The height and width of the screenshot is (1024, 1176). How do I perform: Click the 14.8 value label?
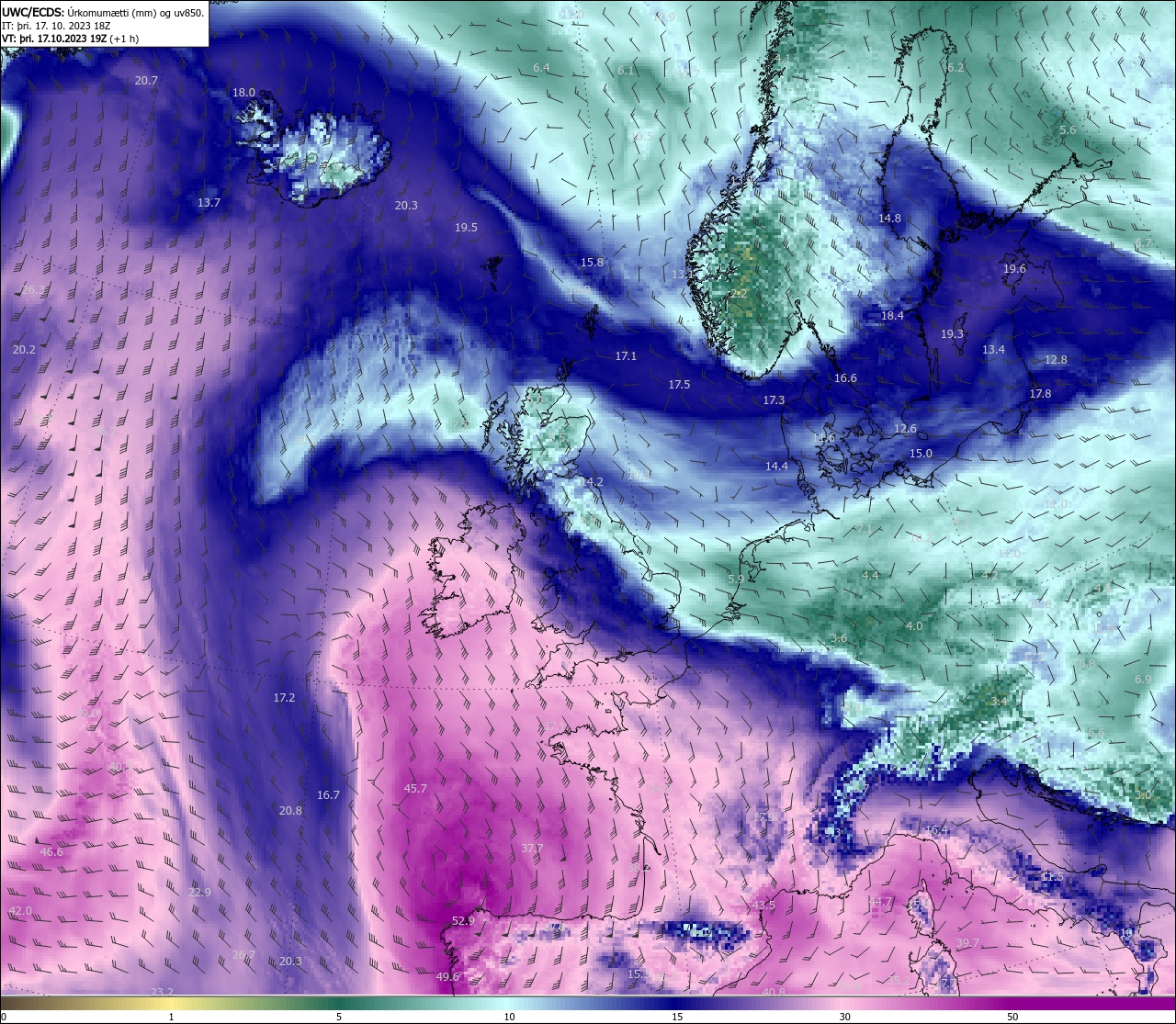[x=889, y=219]
